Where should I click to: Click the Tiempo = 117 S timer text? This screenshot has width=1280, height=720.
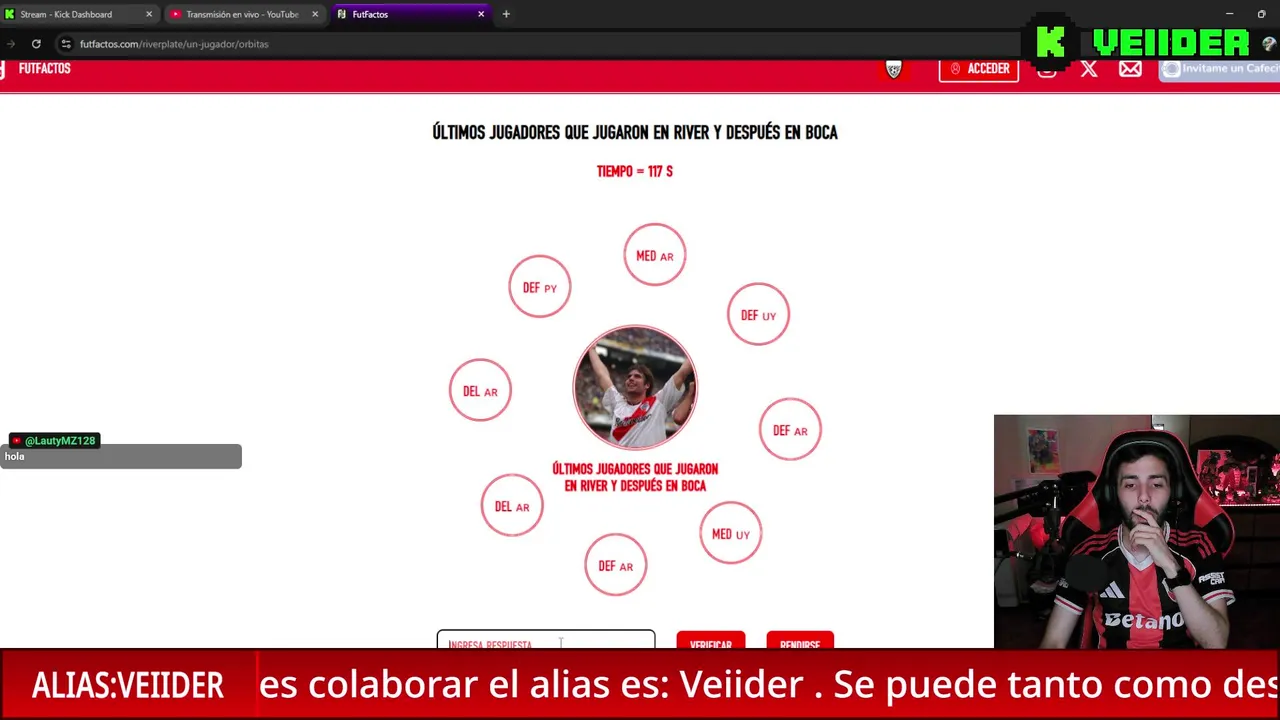tap(635, 171)
